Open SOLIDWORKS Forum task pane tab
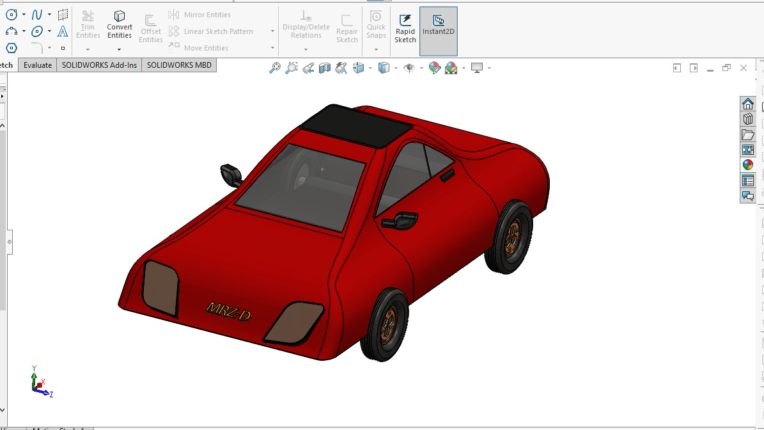Image resolution: width=764 pixels, height=430 pixels. point(748,196)
